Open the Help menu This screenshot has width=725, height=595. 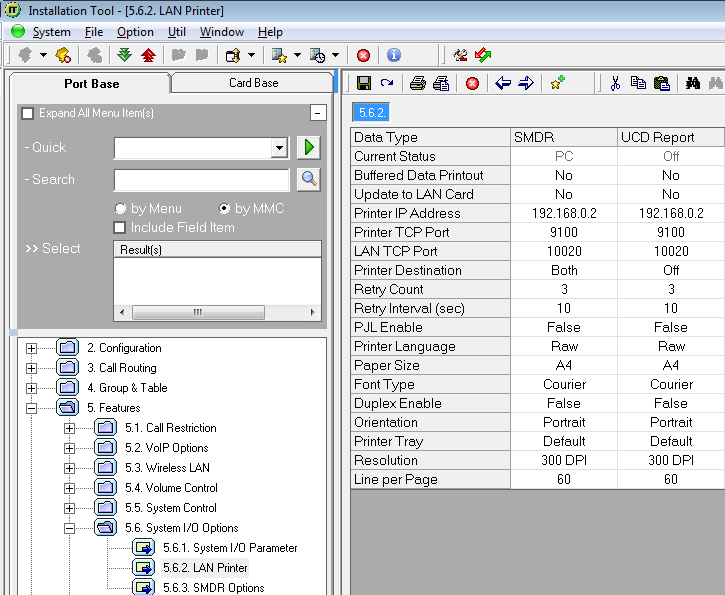tap(270, 32)
